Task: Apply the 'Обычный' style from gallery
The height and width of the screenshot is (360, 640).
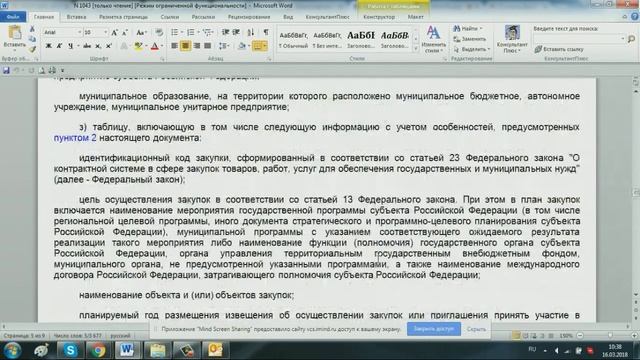Action: [293, 40]
